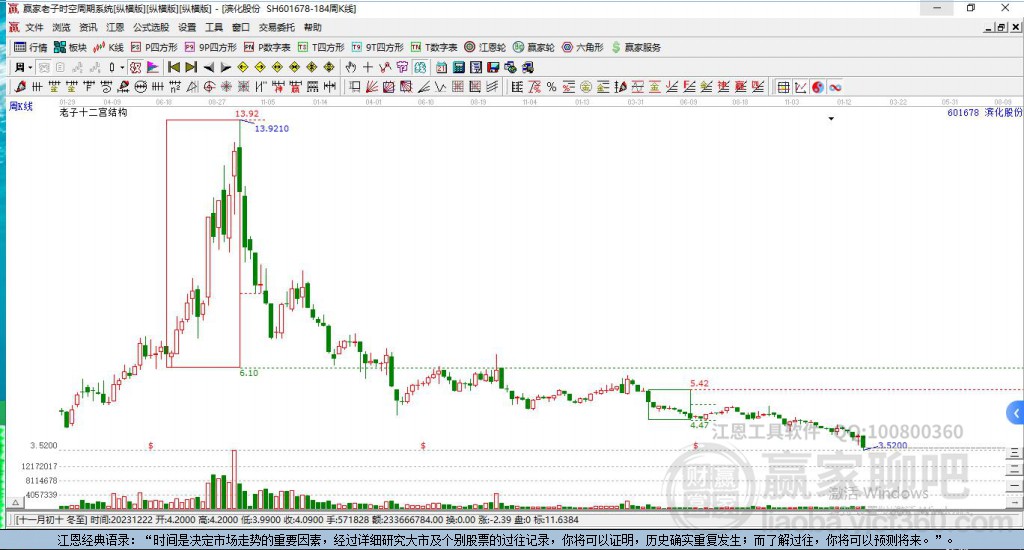Click the red fan-lines angle tool
Image resolution: width=1024 pixels, height=550 pixels.
coord(372,87)
